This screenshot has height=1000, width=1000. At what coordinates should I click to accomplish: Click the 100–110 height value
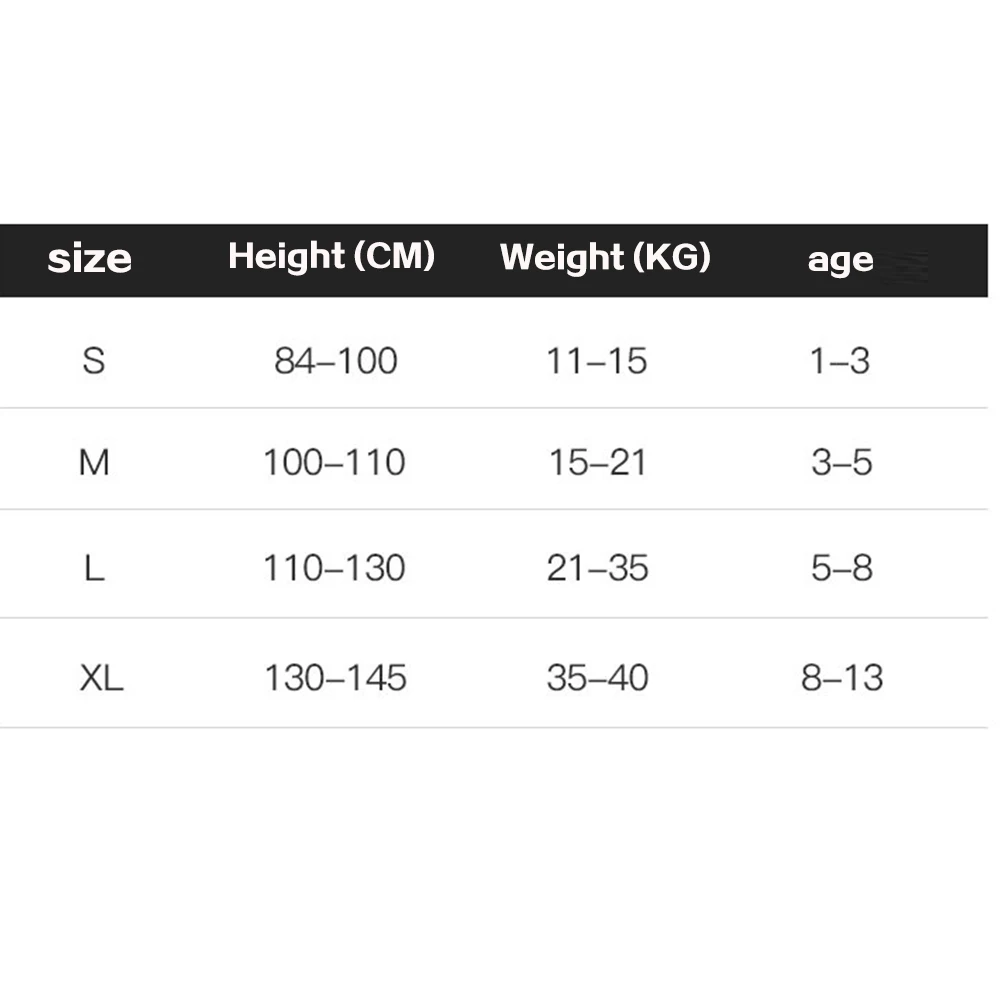pos(334,462)
